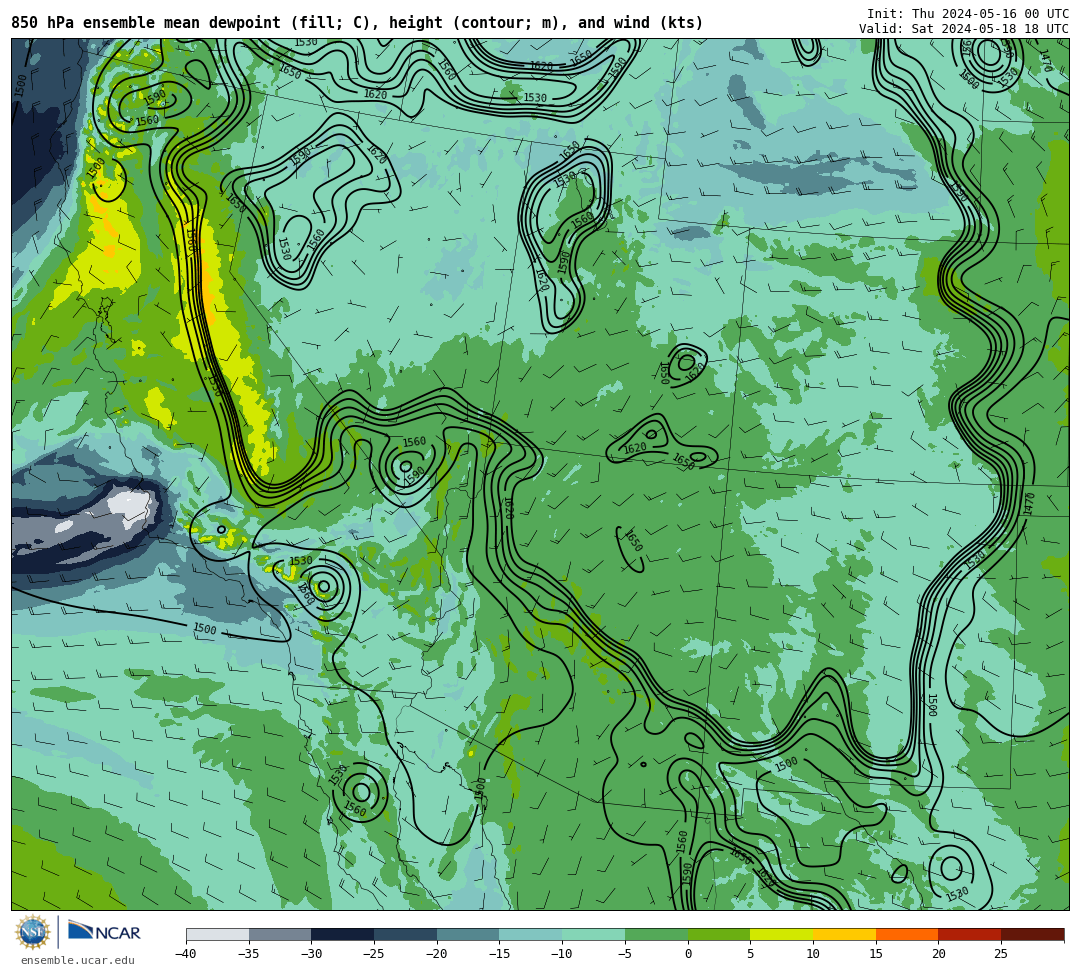Select the medium green -5 to 0 color swatch

(656, 934)
